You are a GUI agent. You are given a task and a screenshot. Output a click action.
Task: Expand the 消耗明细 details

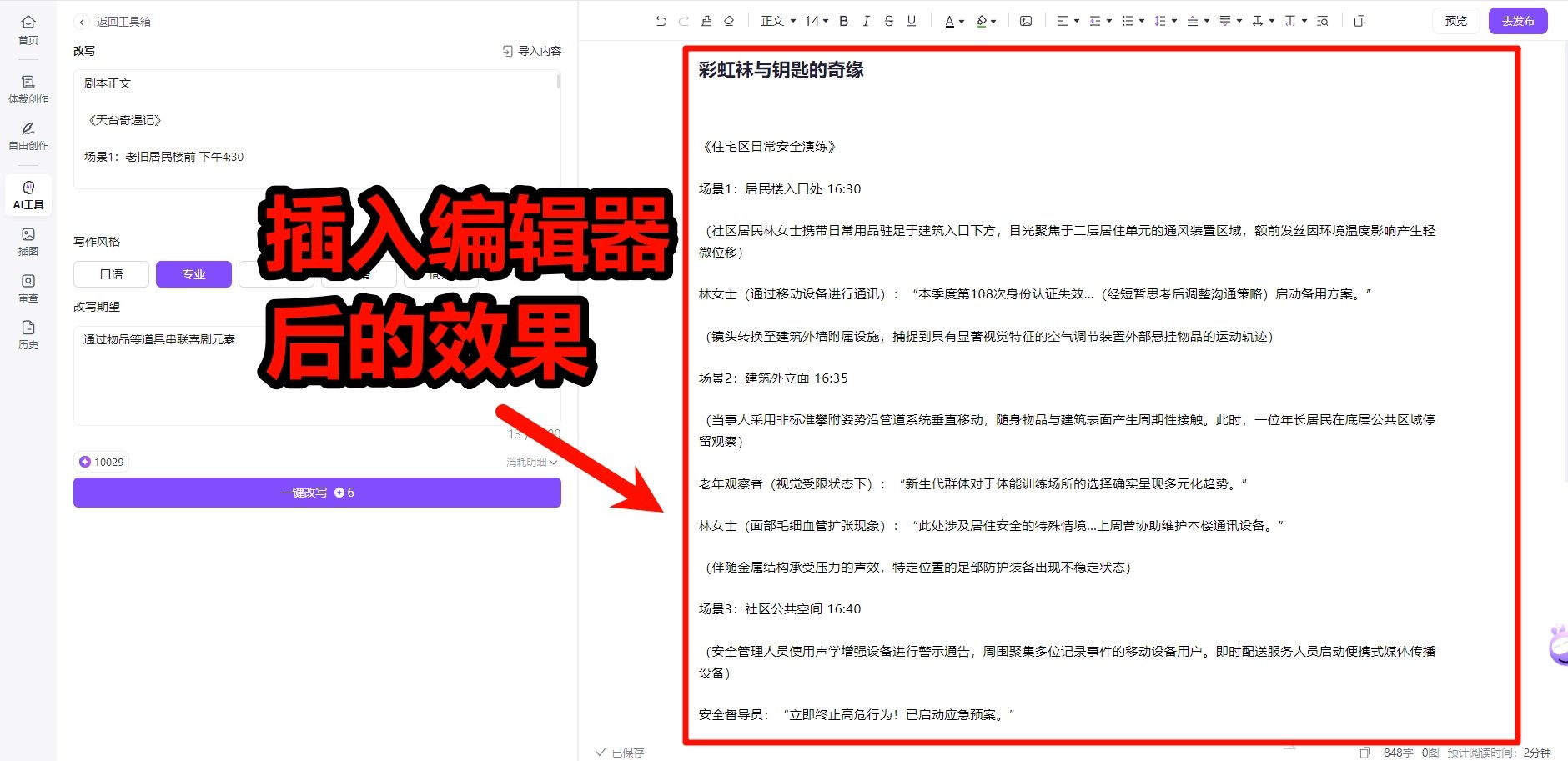click(x=529, y=461)
